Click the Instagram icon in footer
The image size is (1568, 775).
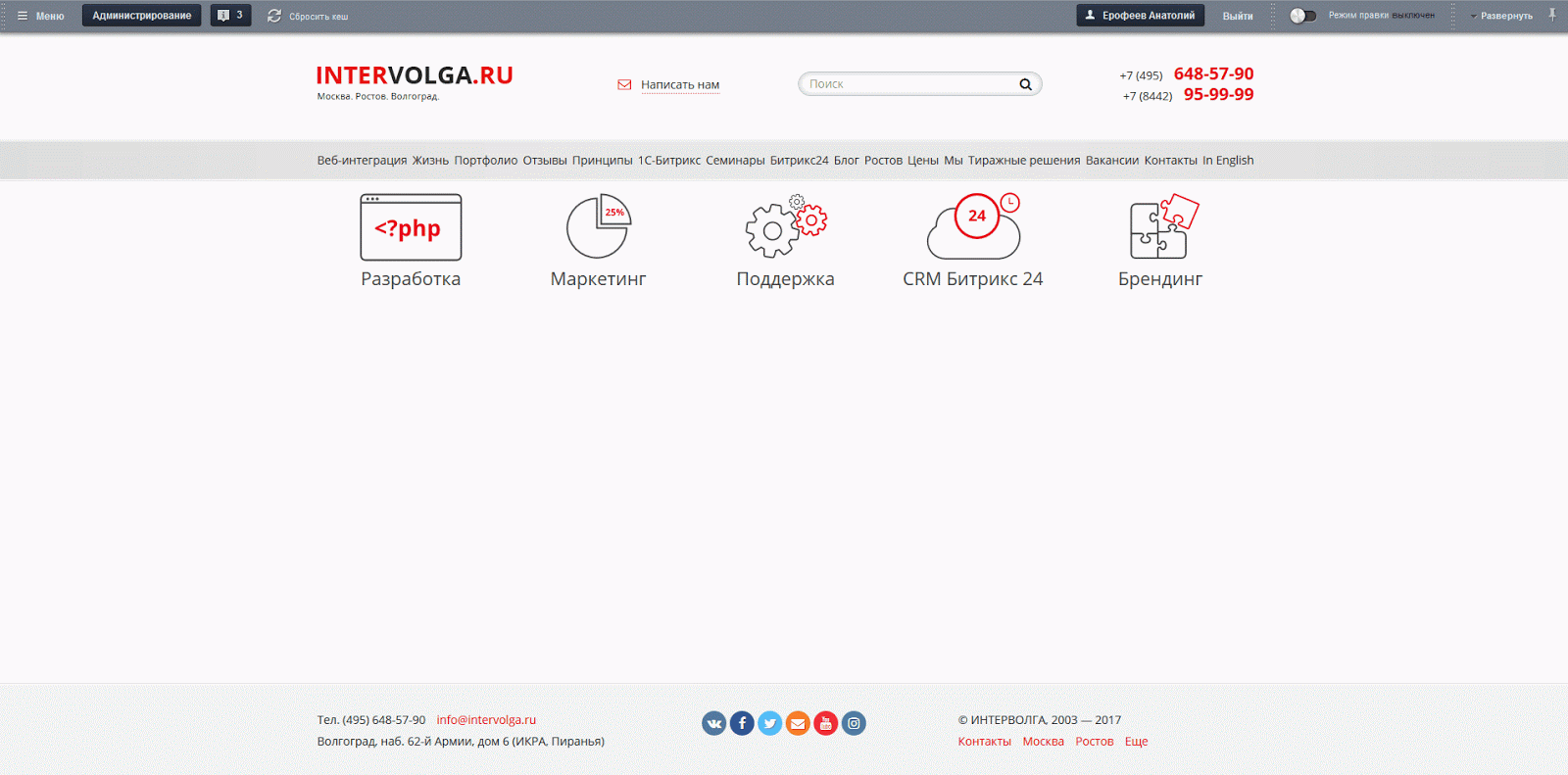point(854,724)
